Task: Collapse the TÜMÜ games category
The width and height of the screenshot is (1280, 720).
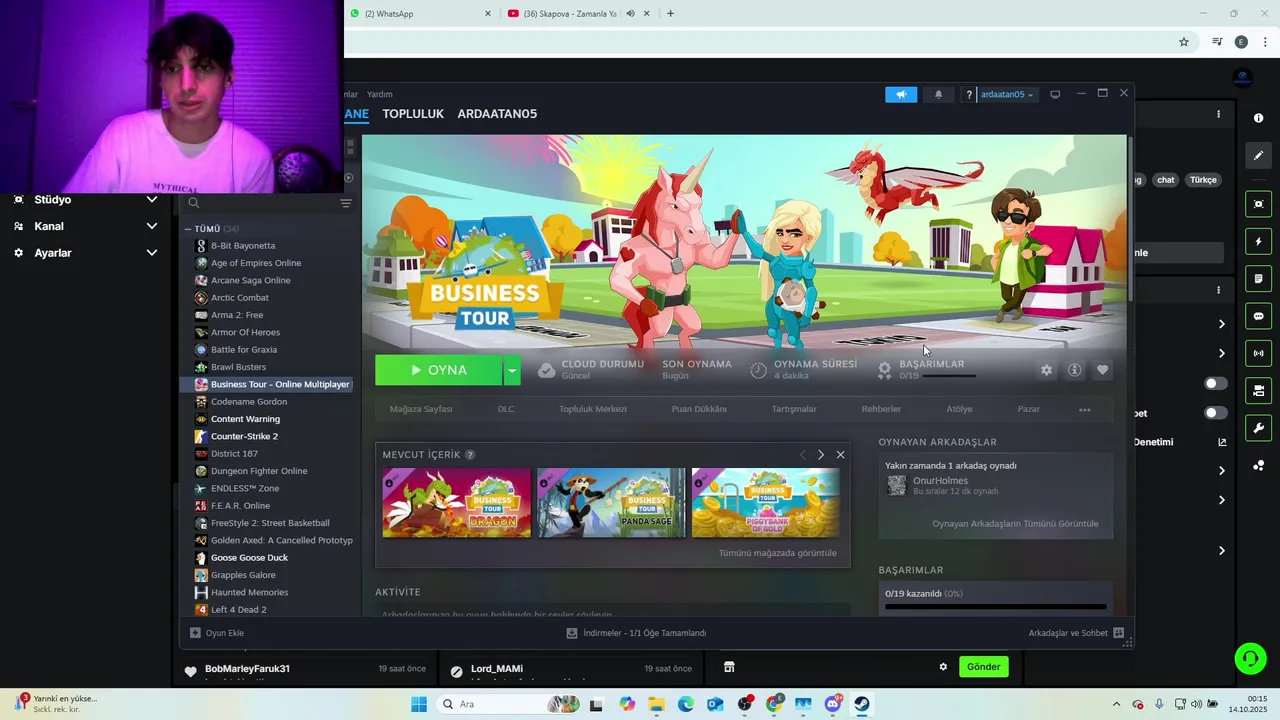Action: coord(188,229)
